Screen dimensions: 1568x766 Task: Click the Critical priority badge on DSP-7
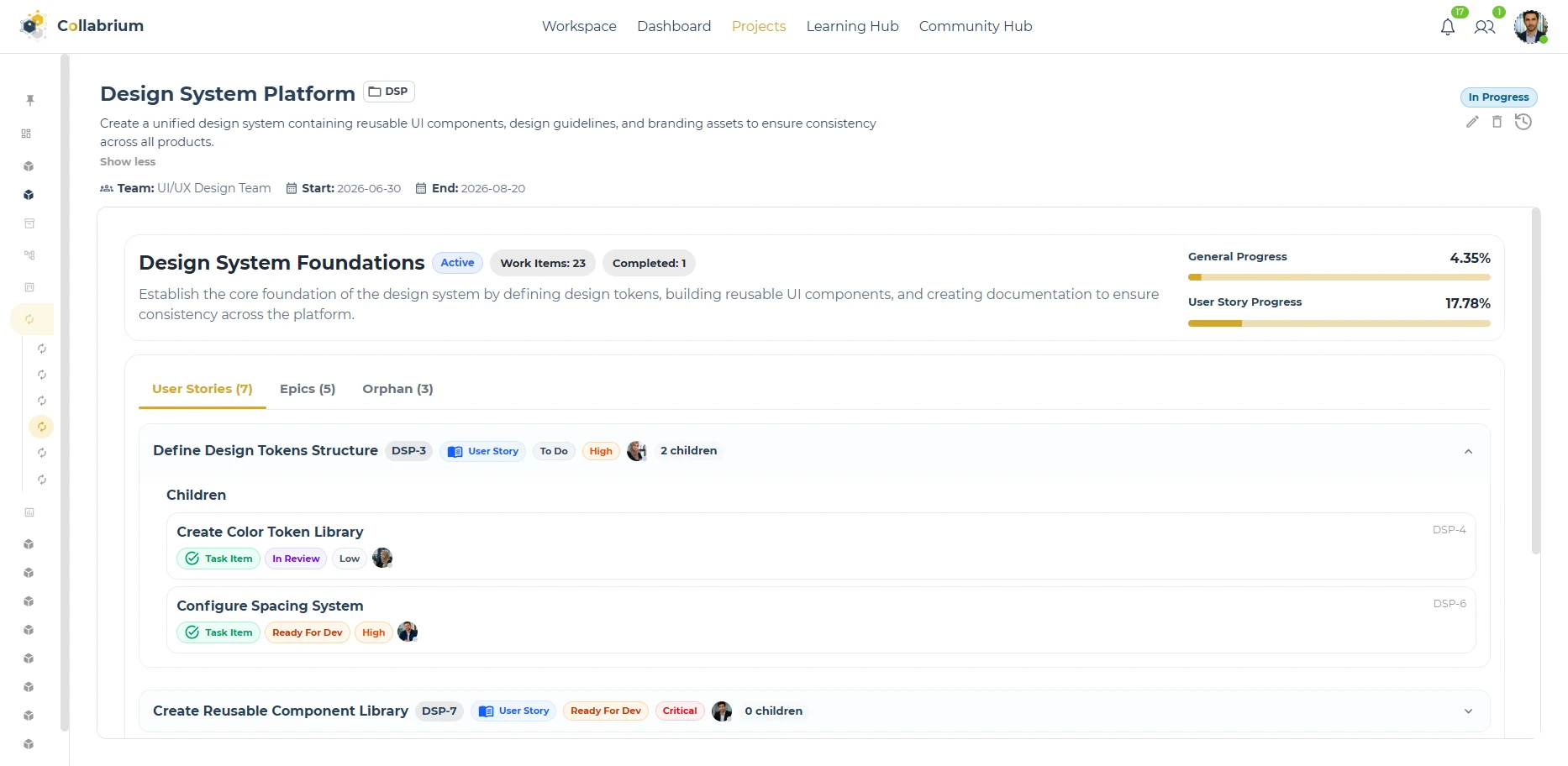pyautogui.click(x=680, y=711)
